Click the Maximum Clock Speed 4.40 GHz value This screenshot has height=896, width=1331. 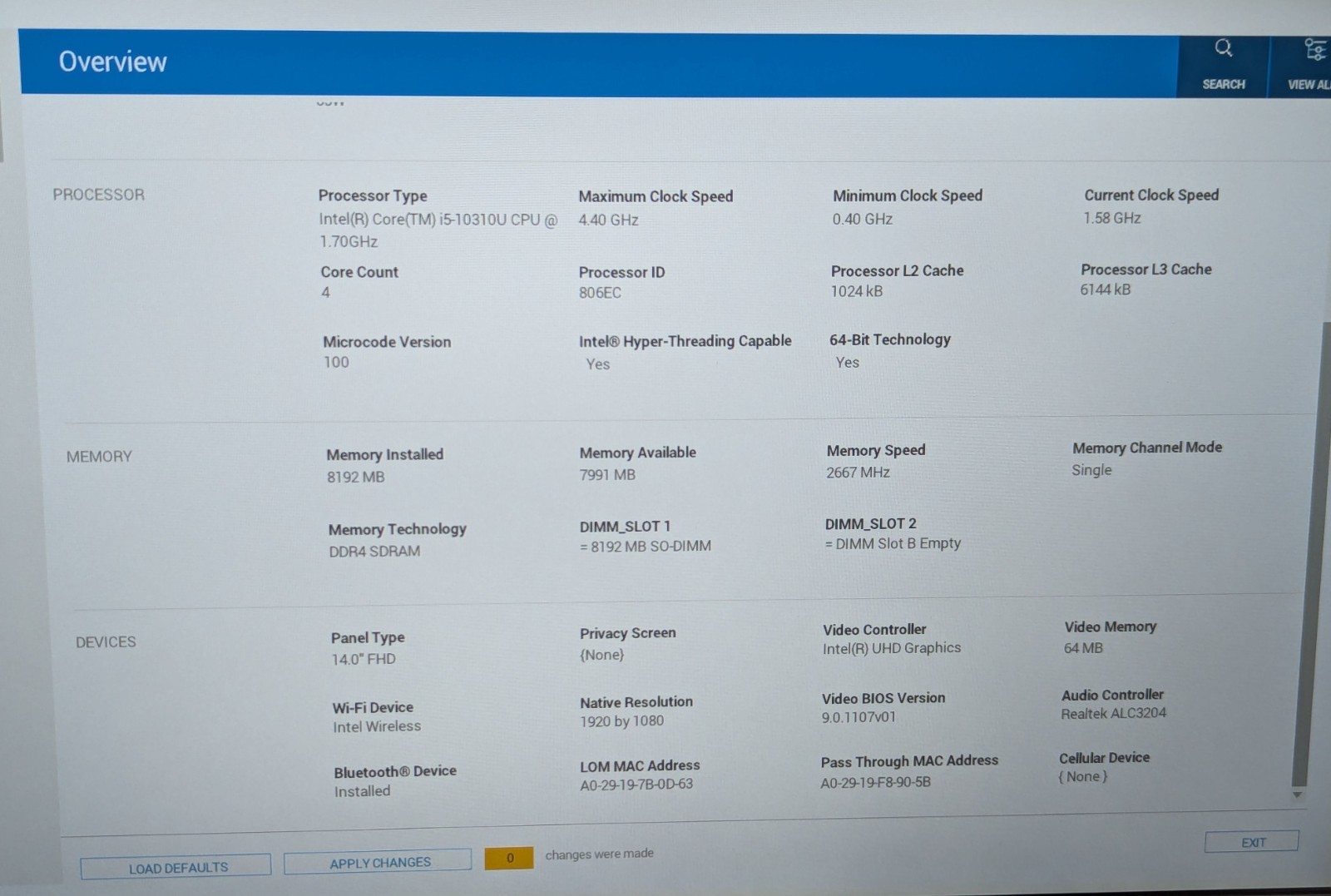[x=608, y=220]
